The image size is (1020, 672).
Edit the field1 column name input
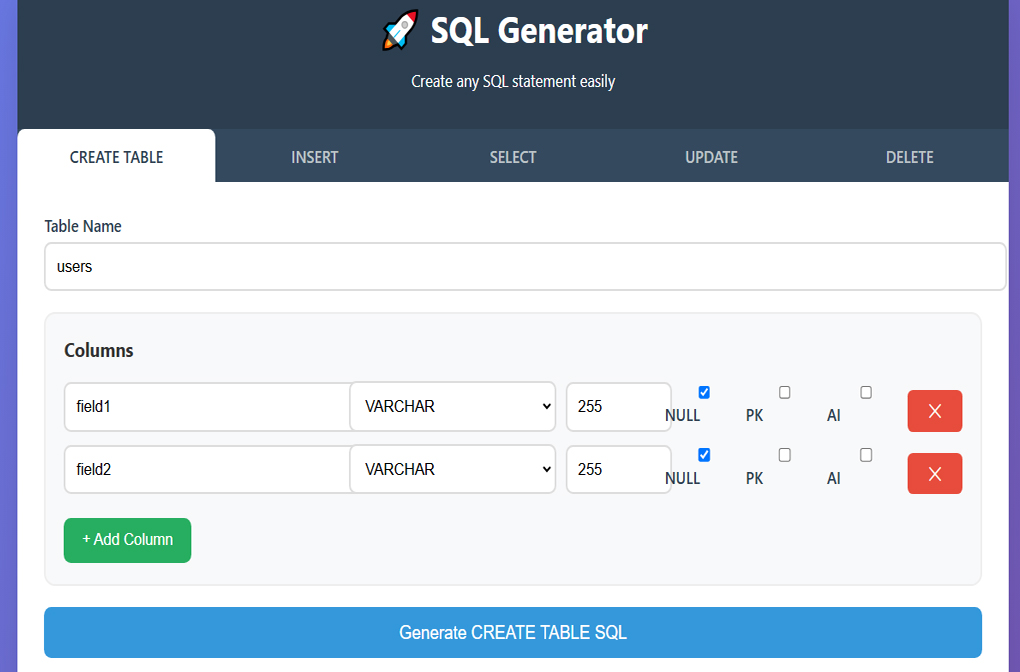208,407
